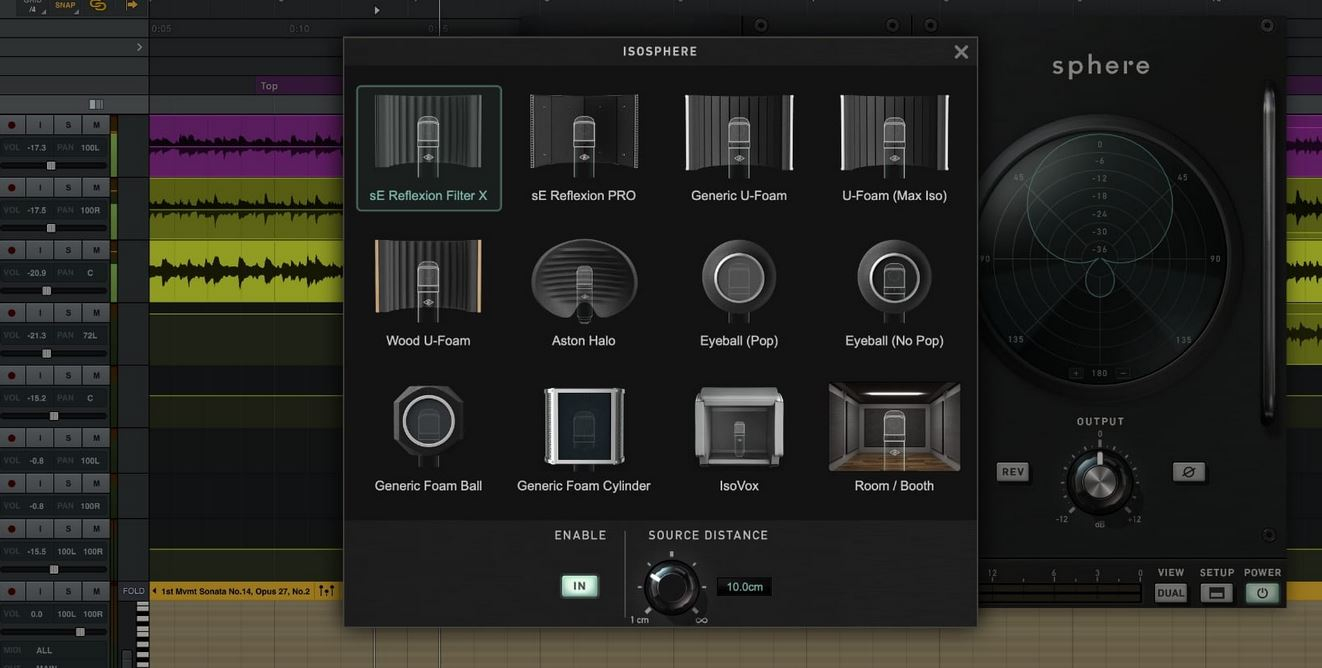Toggle the link icon in the toolbar

[98, 5]
